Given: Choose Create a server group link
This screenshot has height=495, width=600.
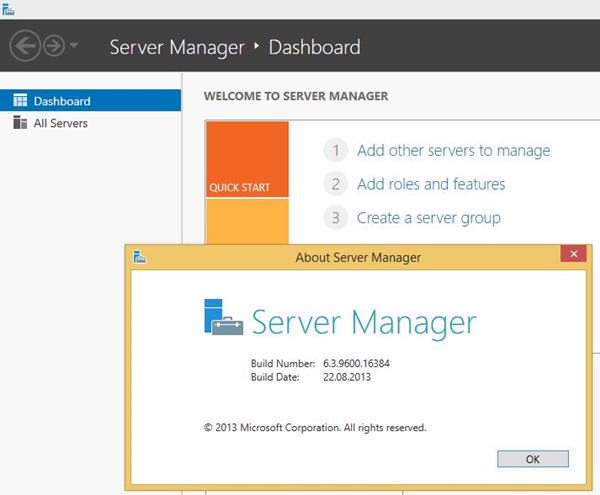Looking at the screenshot, I should tap(428, 217).
